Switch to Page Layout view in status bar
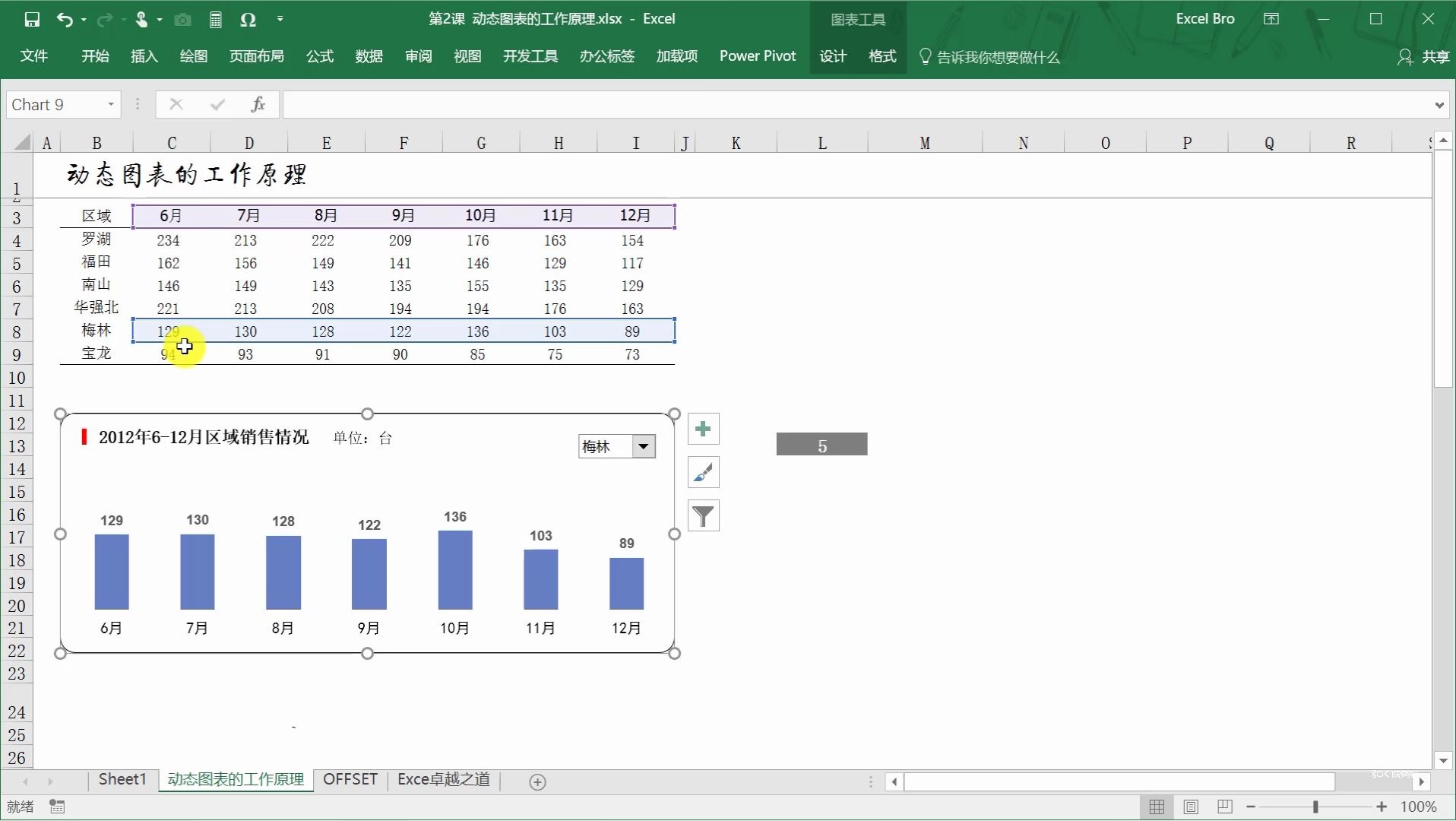Image resolution: width=1456 pixels, height=821 pixels. tap(1190, 807)
